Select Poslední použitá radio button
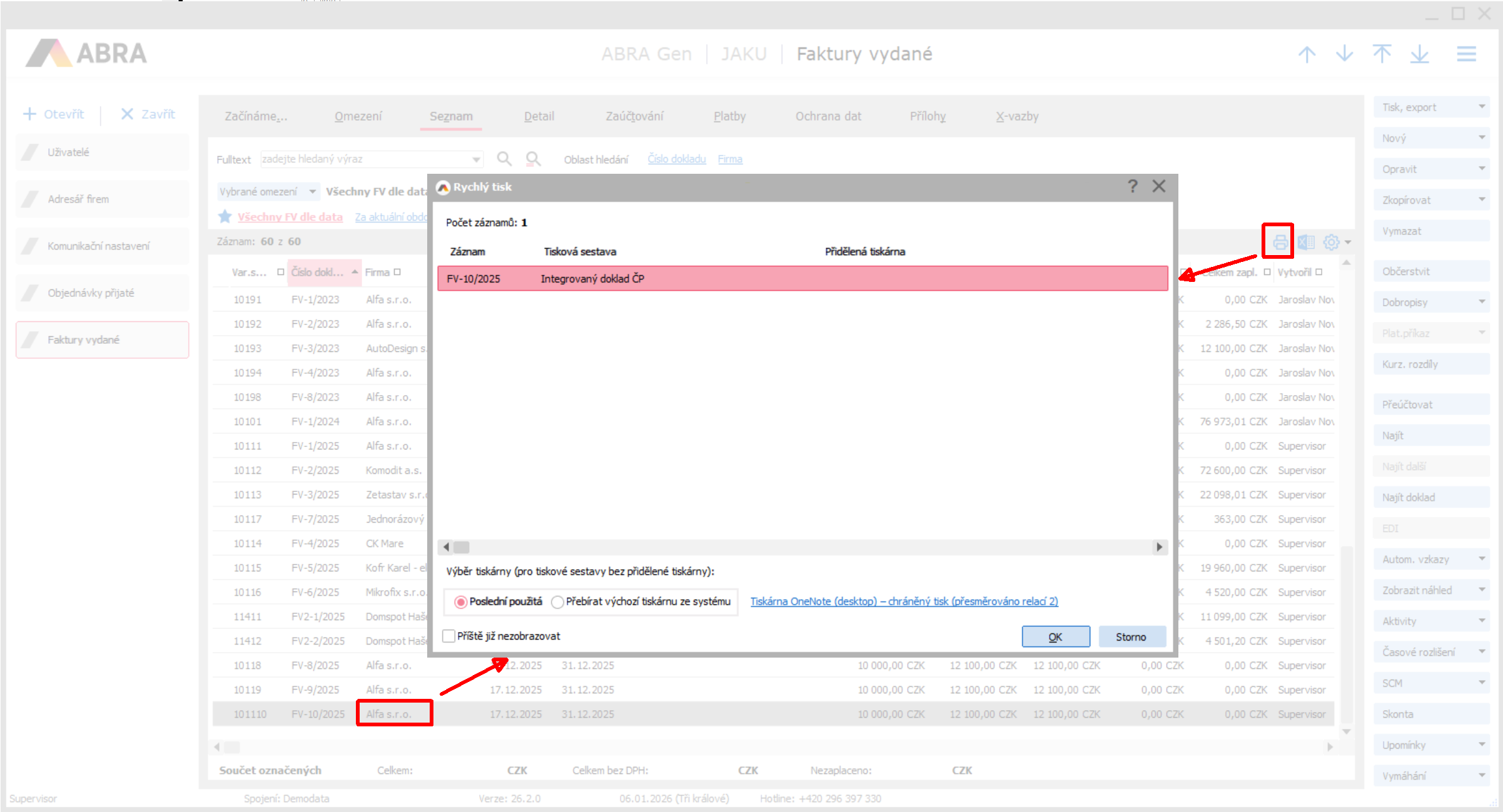The height and width of the screenshot is (812, 1503). (461, 602)
